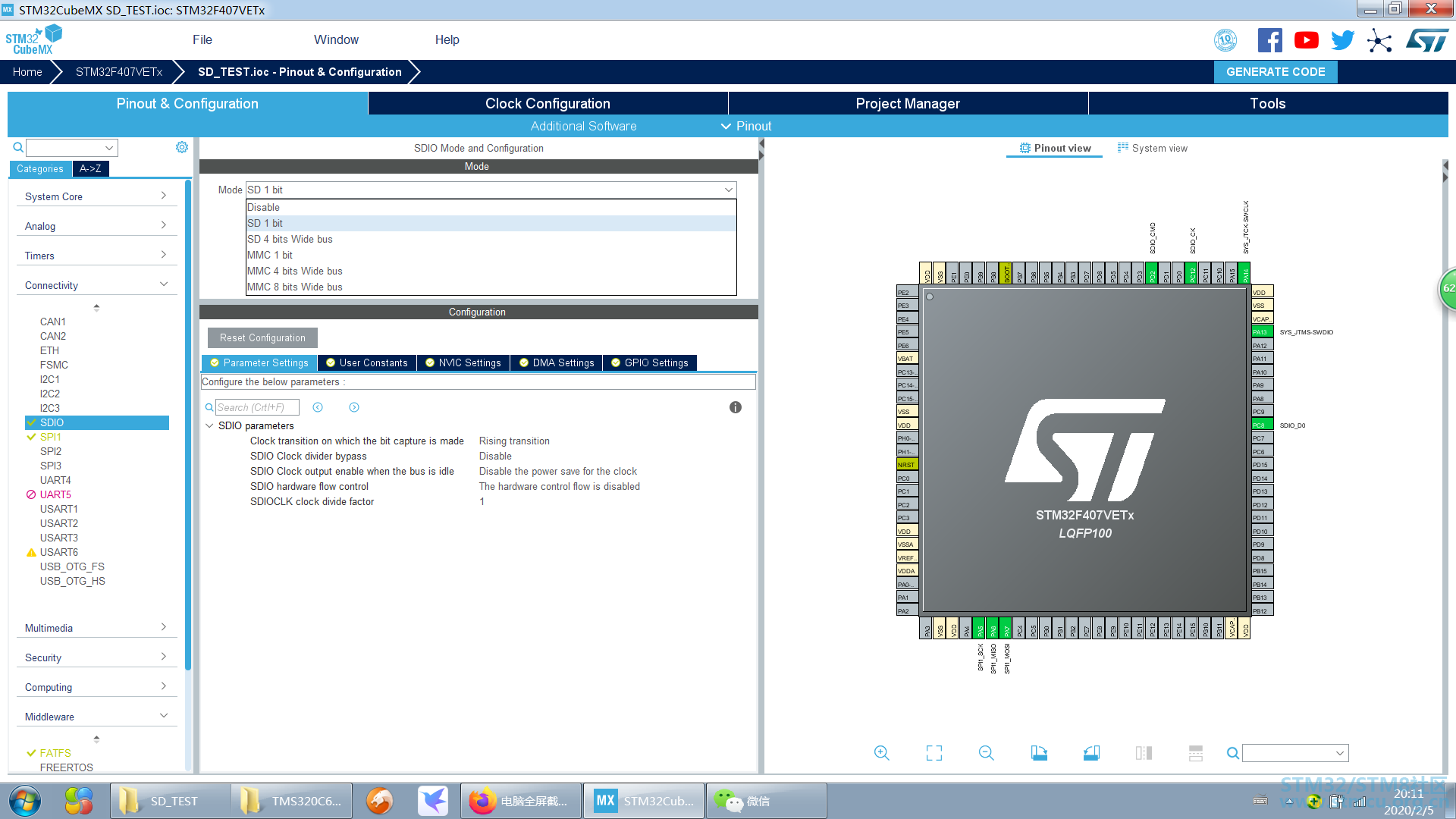
Task: Click the STM32CubeMX logo
Action: click(33, 39)
